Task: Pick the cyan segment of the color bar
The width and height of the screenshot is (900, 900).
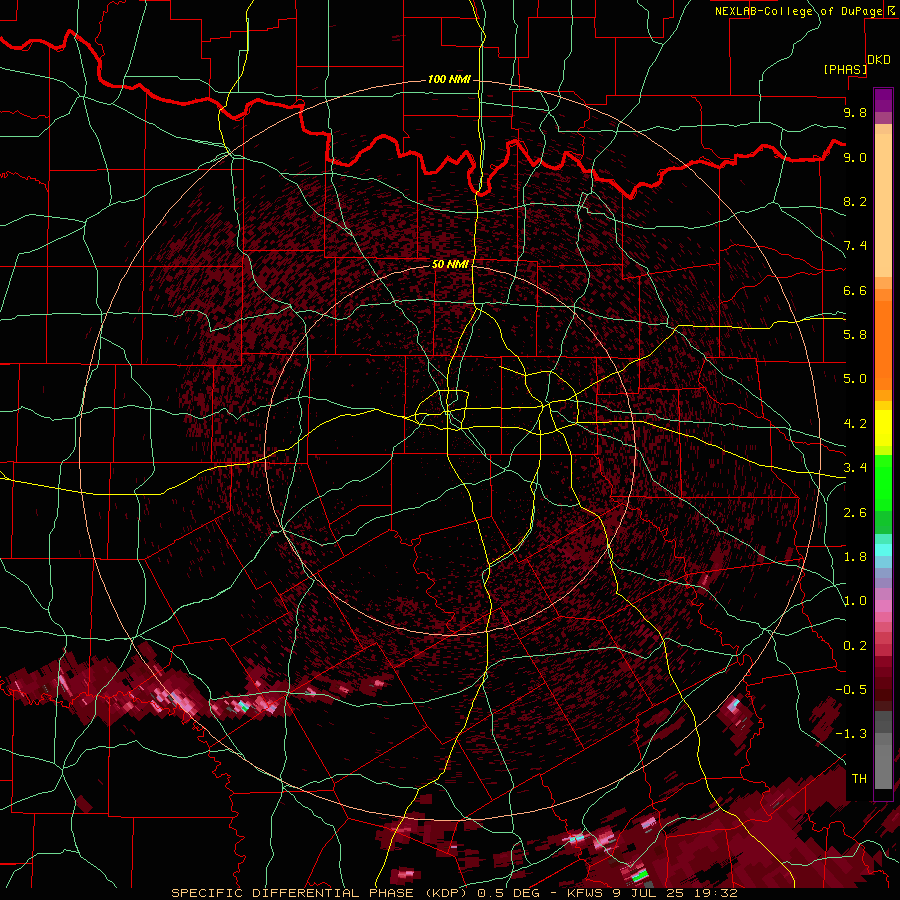Action: [883, 550]
